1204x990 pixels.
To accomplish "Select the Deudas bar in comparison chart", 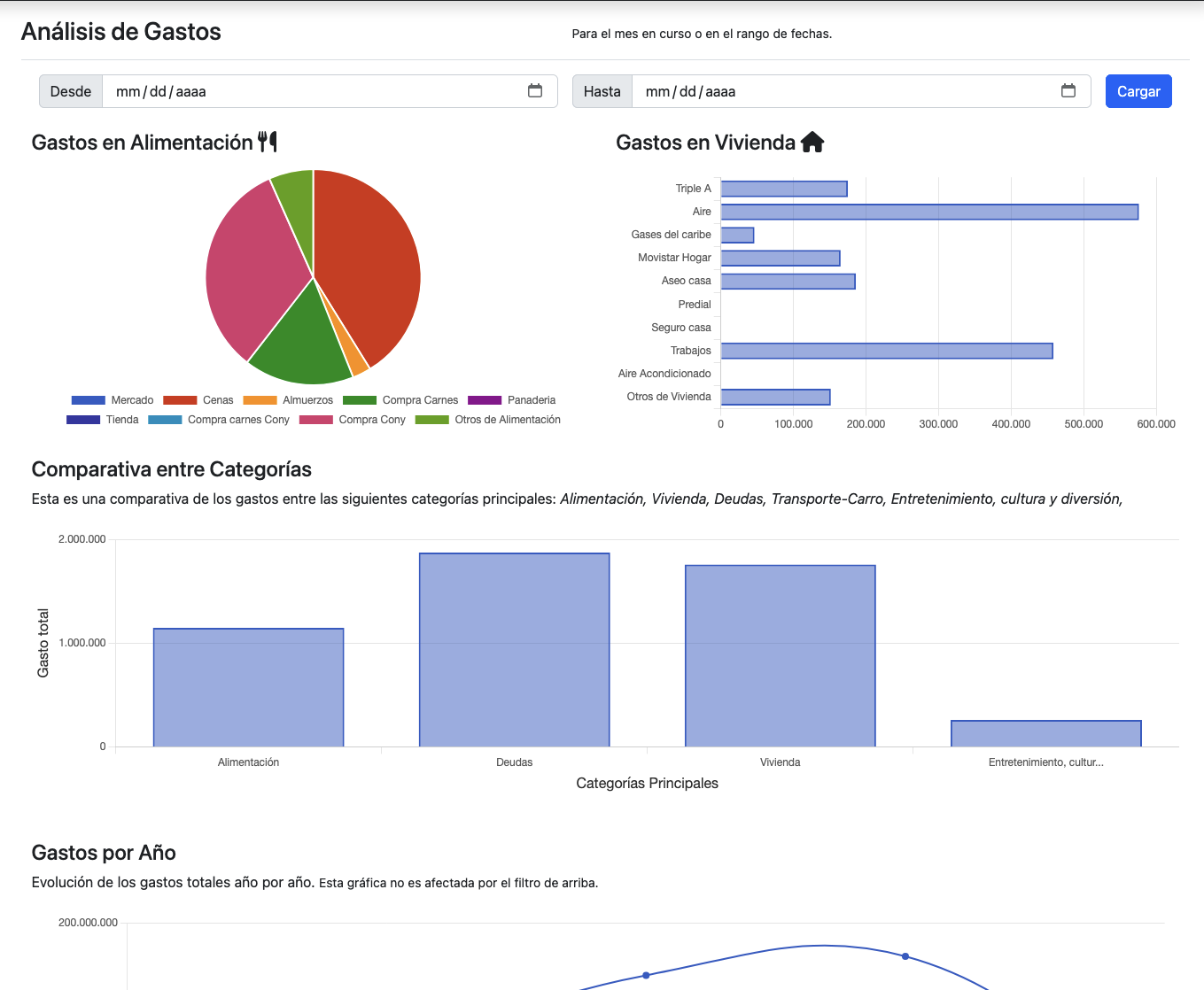I will [514, 649].
